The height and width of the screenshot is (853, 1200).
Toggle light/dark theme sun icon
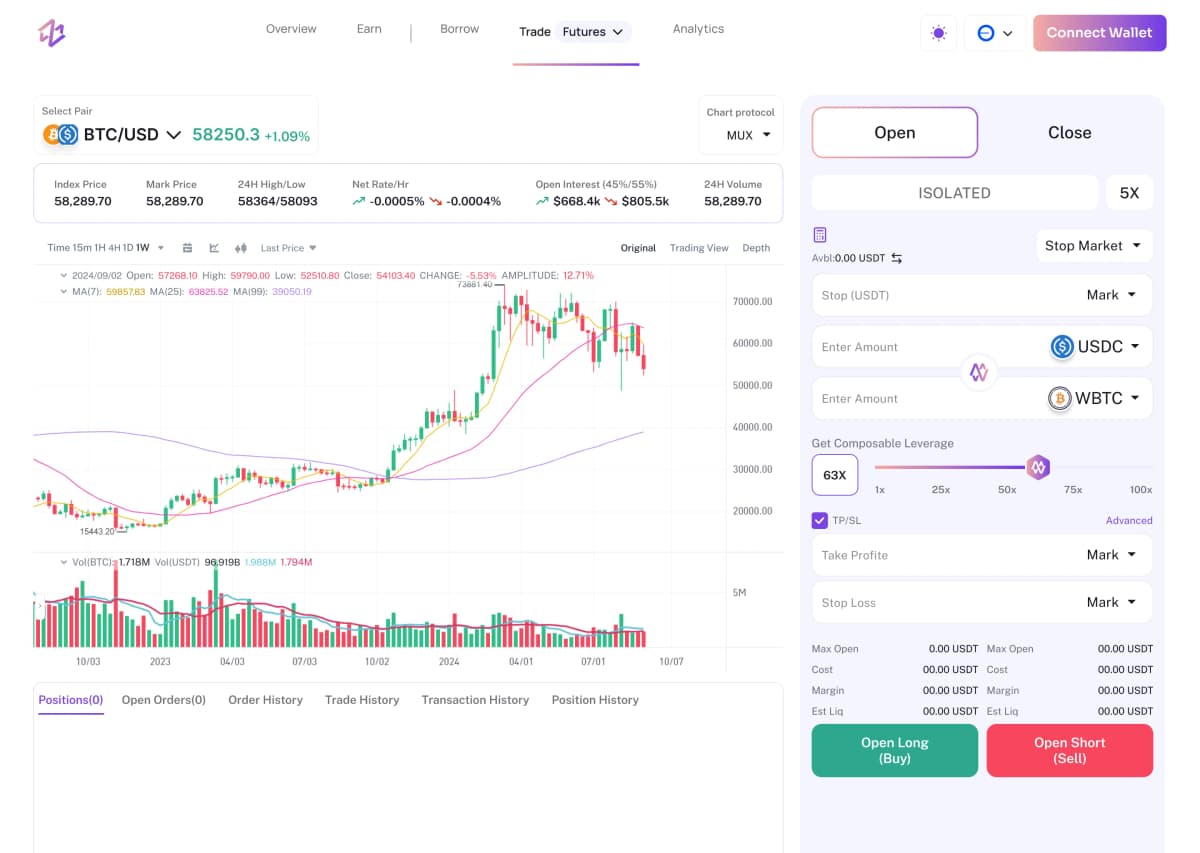click(938, 33)
